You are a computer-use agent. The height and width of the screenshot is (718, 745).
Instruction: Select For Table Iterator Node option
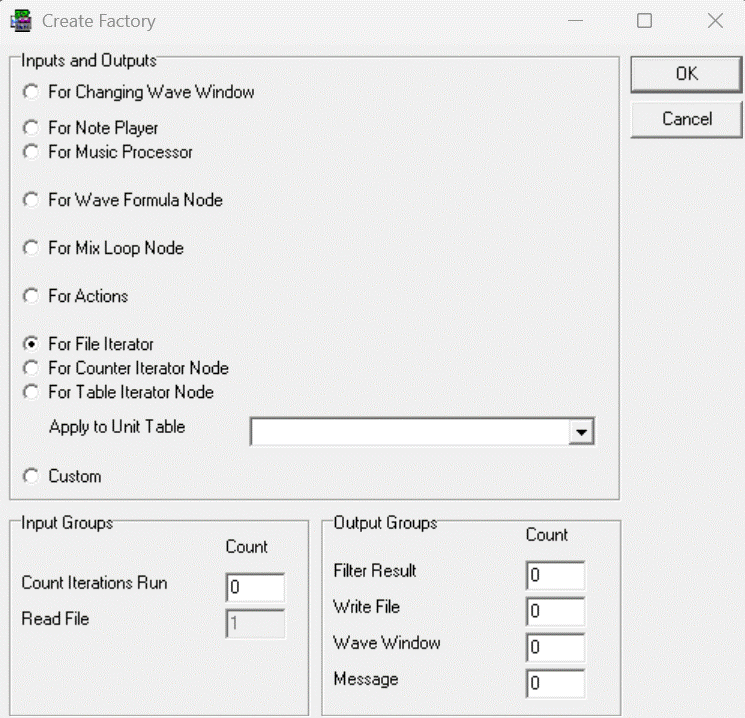click(x=31, y=392)
